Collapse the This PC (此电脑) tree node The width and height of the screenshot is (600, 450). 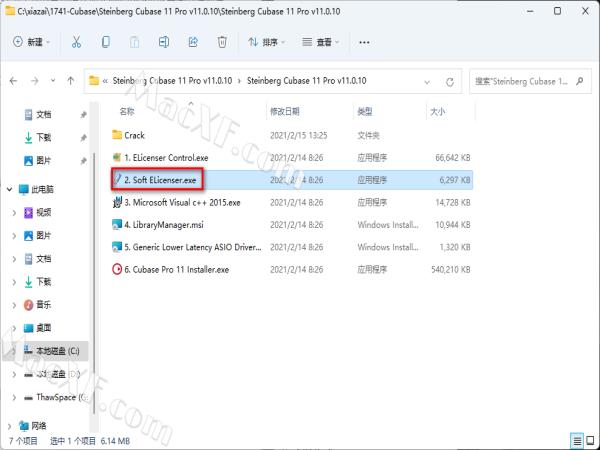[x=9, y=189]
